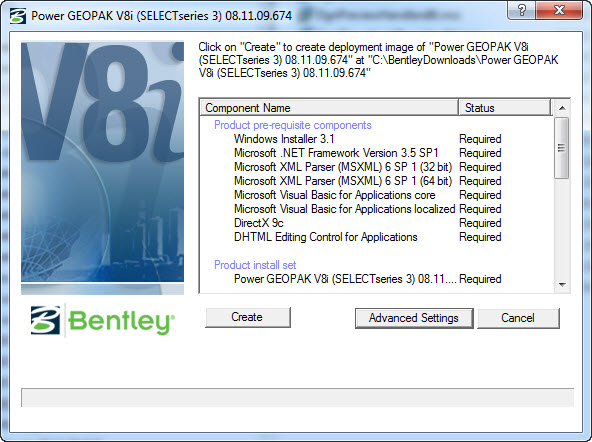The height and width of the screenshot is (442, 592).
Task: Click the scrollbar down arrow in the component list
Action: point(562,285)
